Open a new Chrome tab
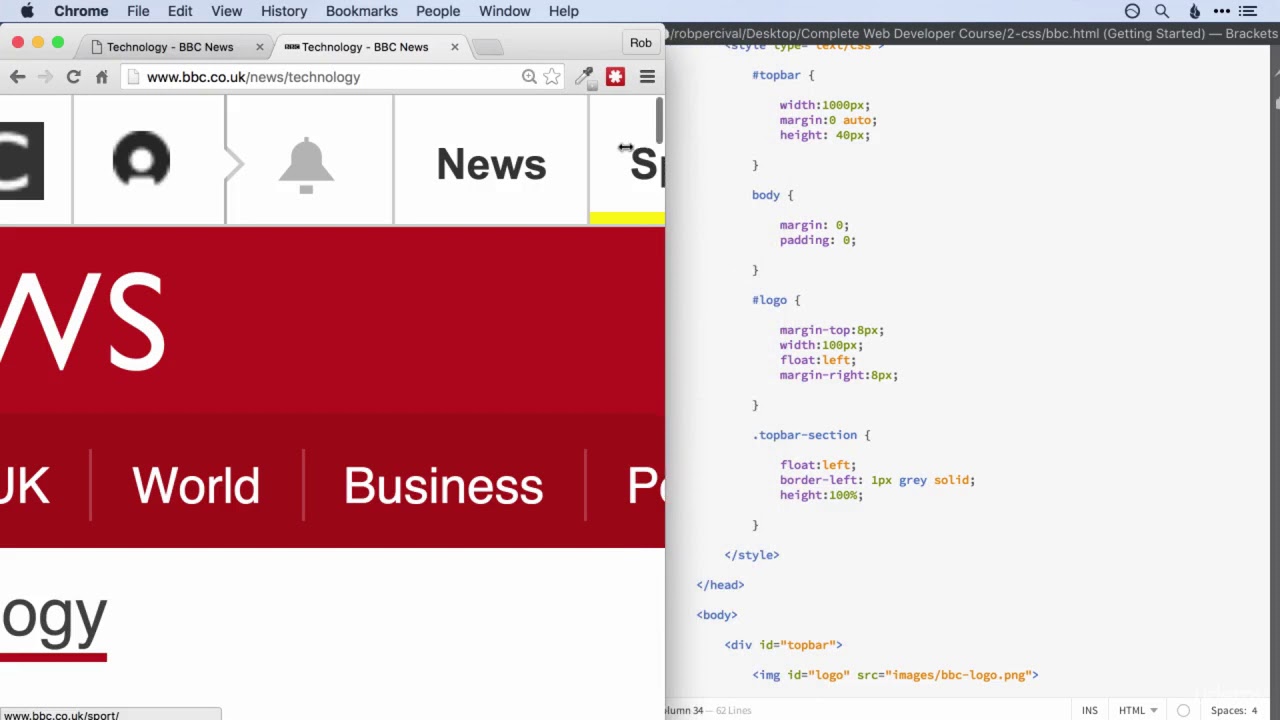 (487, 47)
